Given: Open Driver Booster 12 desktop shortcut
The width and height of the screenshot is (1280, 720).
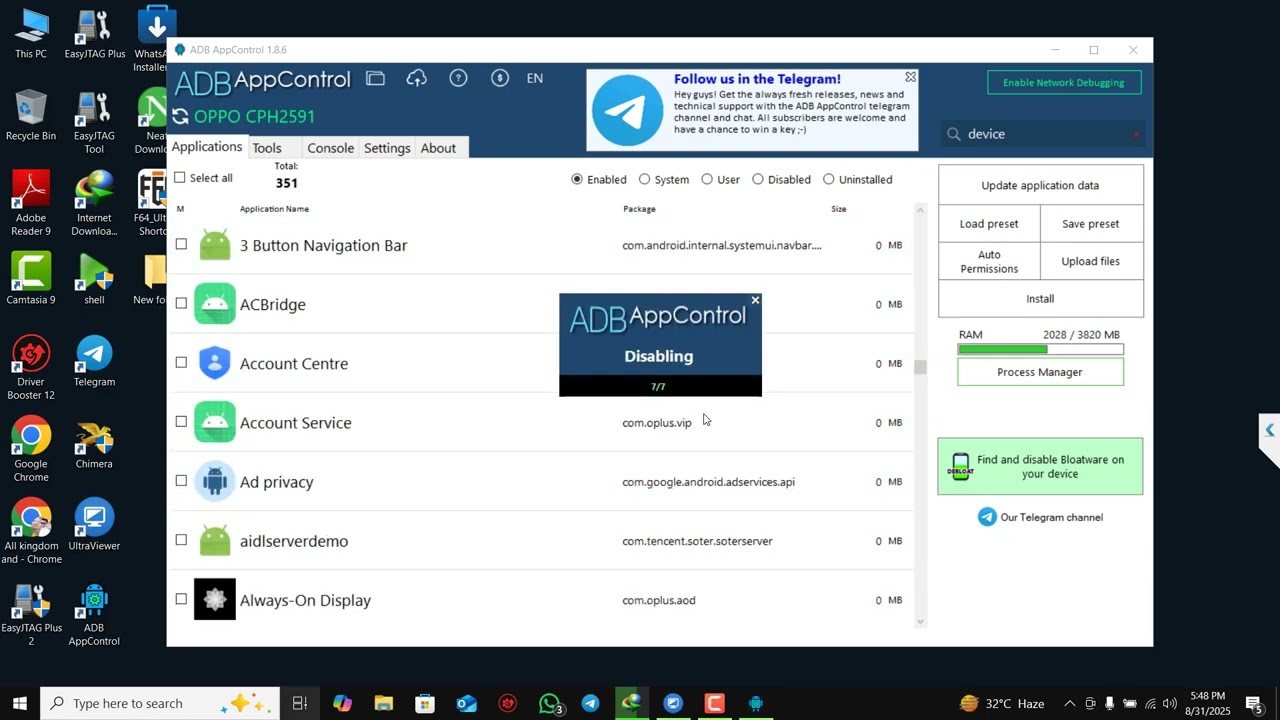Looking at the screenshot, I should (x=31, y=368).
